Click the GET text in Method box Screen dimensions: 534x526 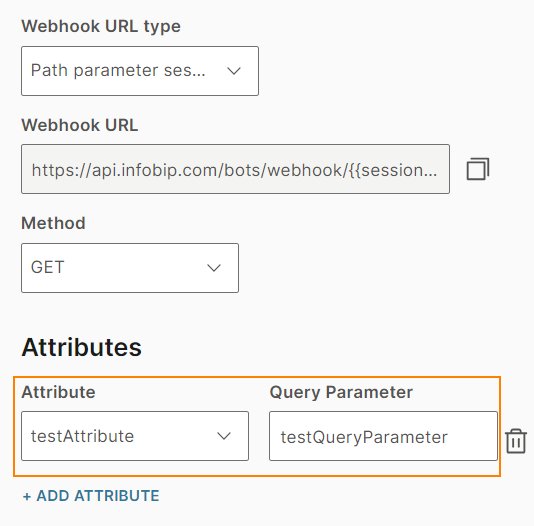pos(47,267)
